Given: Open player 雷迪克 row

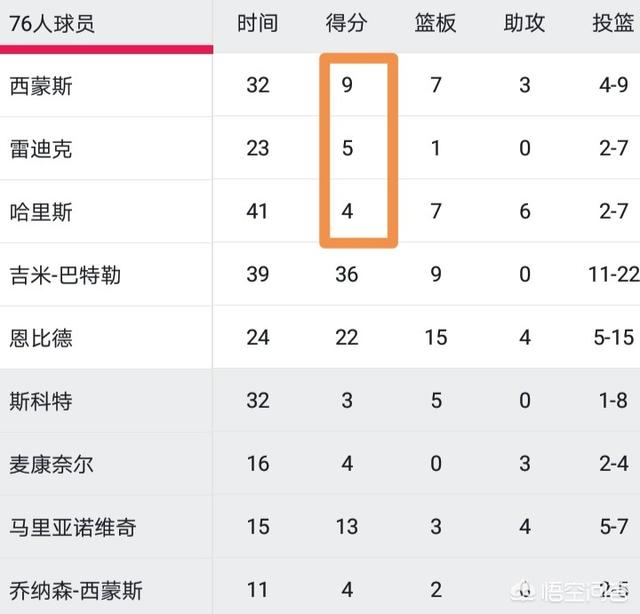Looking at the screenshot, I should (x=41, y=149).
